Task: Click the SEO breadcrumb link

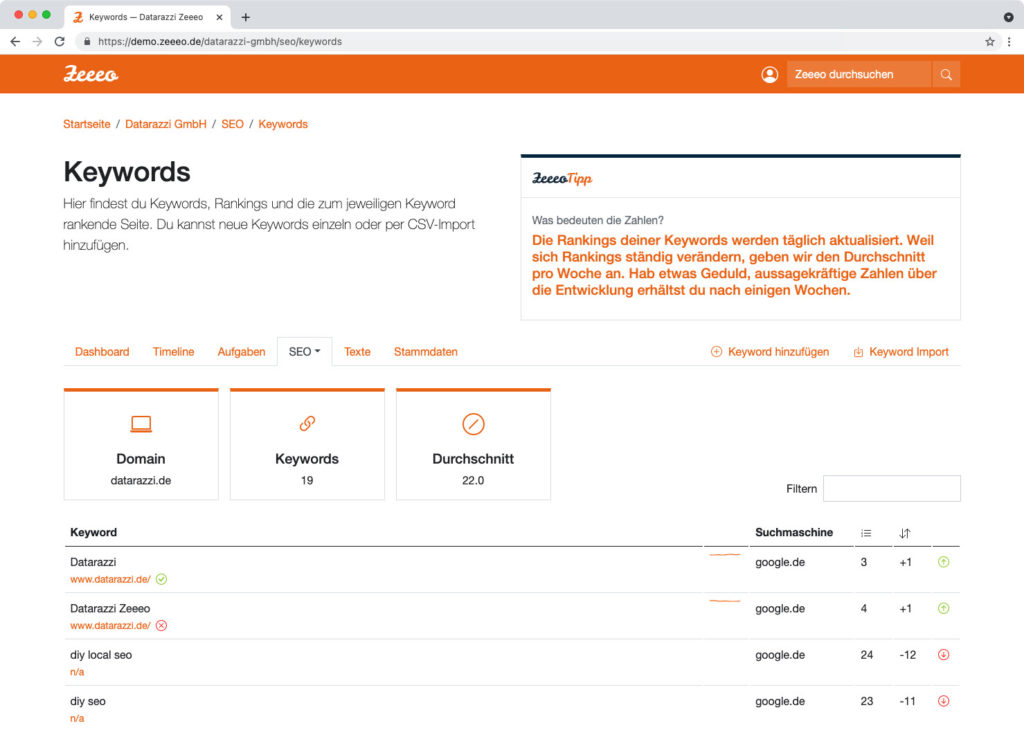Action: pyautogui.click(x=232, y=124)
